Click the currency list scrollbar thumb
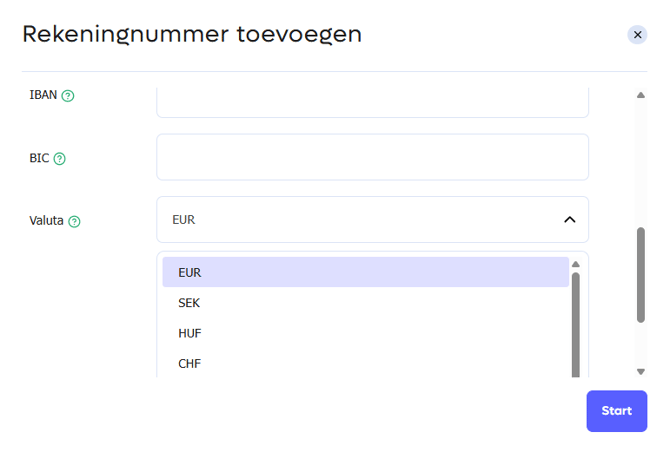 [576, 325]
